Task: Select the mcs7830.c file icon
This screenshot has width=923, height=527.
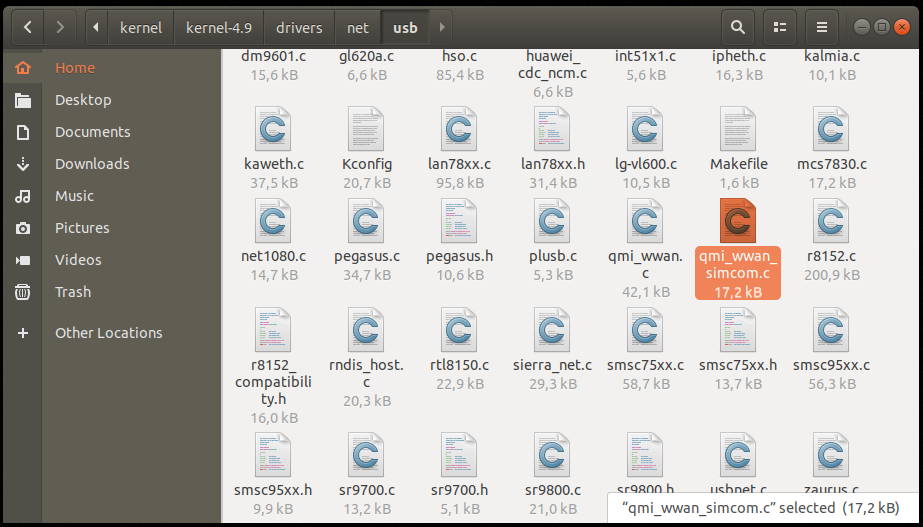Action: pyautogui.click(x=831, y=129)
